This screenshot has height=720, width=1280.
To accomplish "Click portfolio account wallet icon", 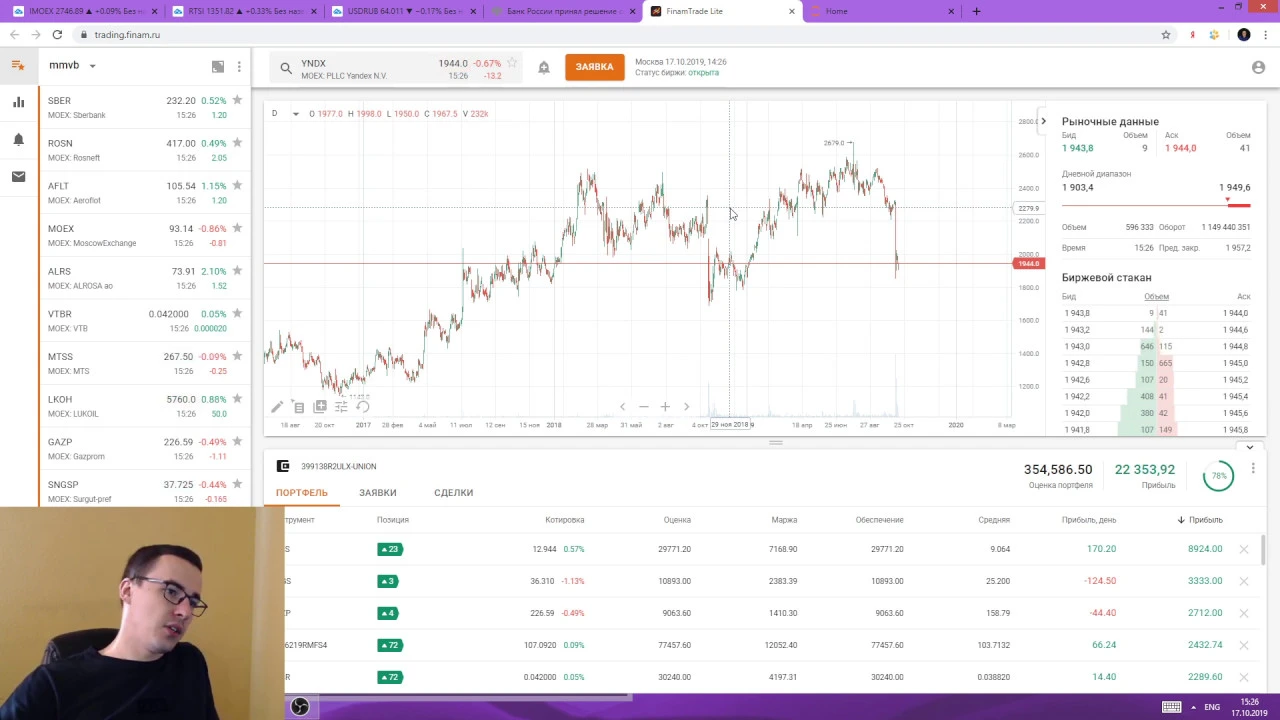I will pyautogui.click(x=283, y=466).
